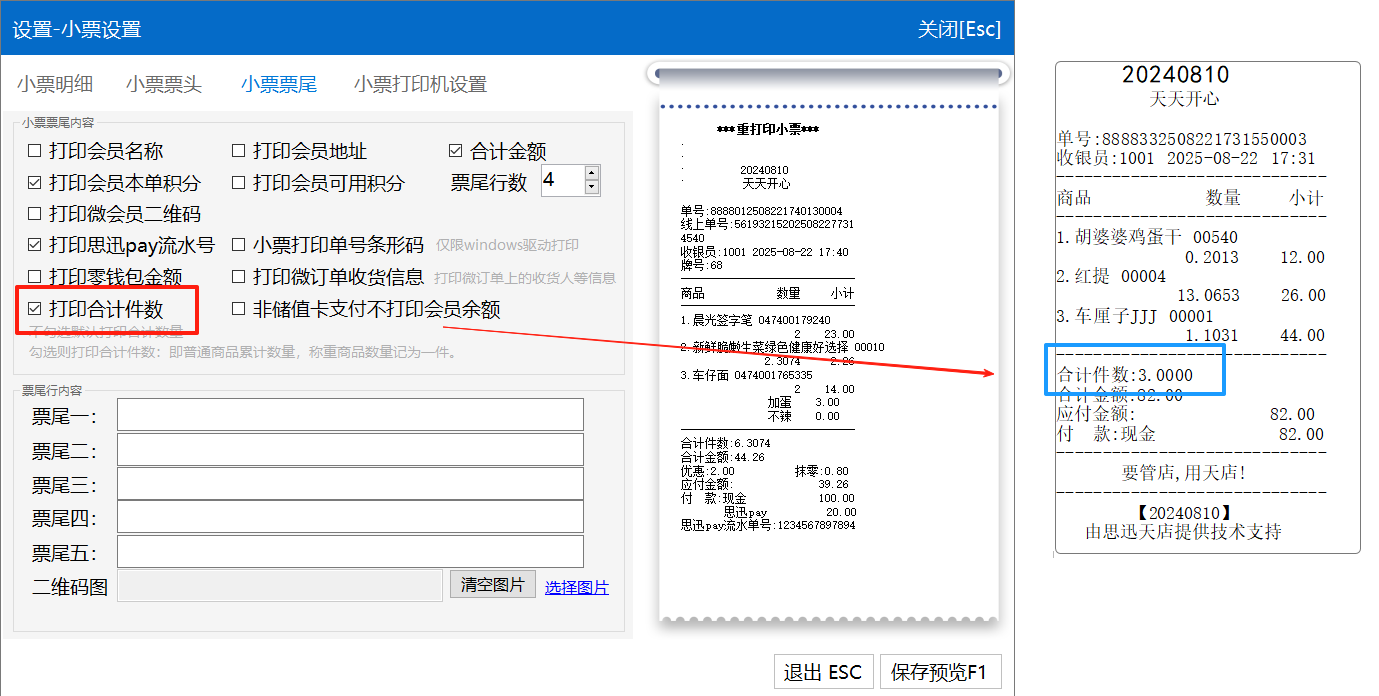Decrease 票尾行数 with down arrow
This screenshot has height=696, width=1379.
pos(591,188)
